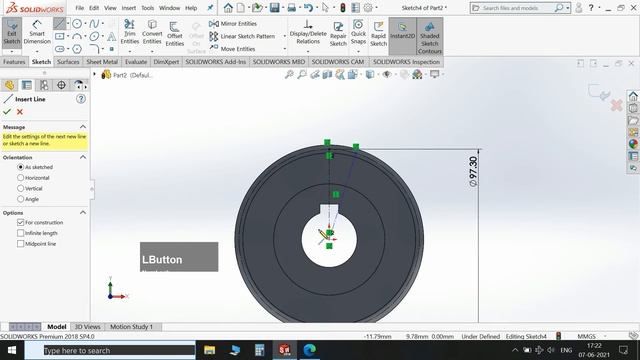Click the Quick Snaps tool

tap(358, 32)
